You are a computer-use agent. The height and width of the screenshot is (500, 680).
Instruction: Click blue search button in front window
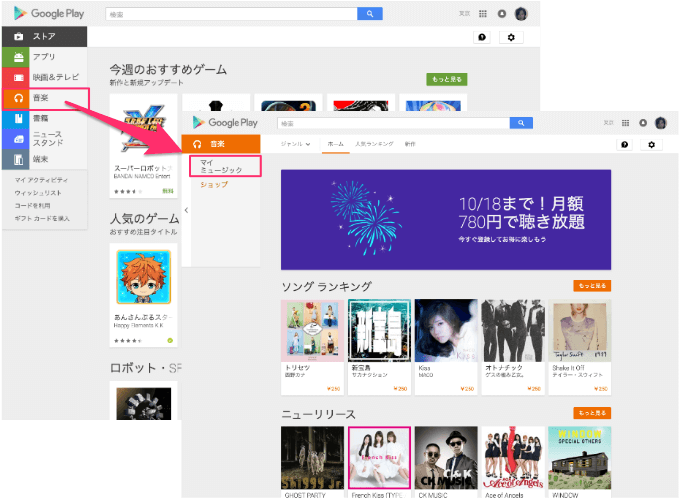[521, 123]
